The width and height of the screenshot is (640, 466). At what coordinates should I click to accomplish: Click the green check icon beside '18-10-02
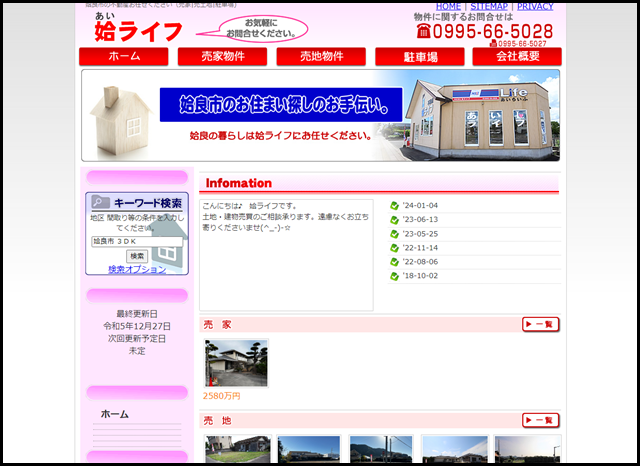[x=394, y=276]
